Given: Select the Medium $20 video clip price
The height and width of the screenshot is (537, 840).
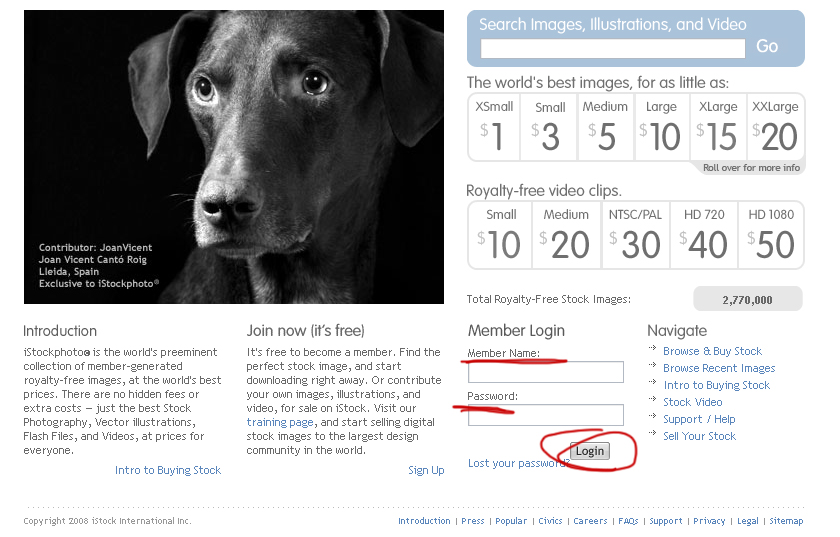Looking at the screenshot, I should 566,235.
